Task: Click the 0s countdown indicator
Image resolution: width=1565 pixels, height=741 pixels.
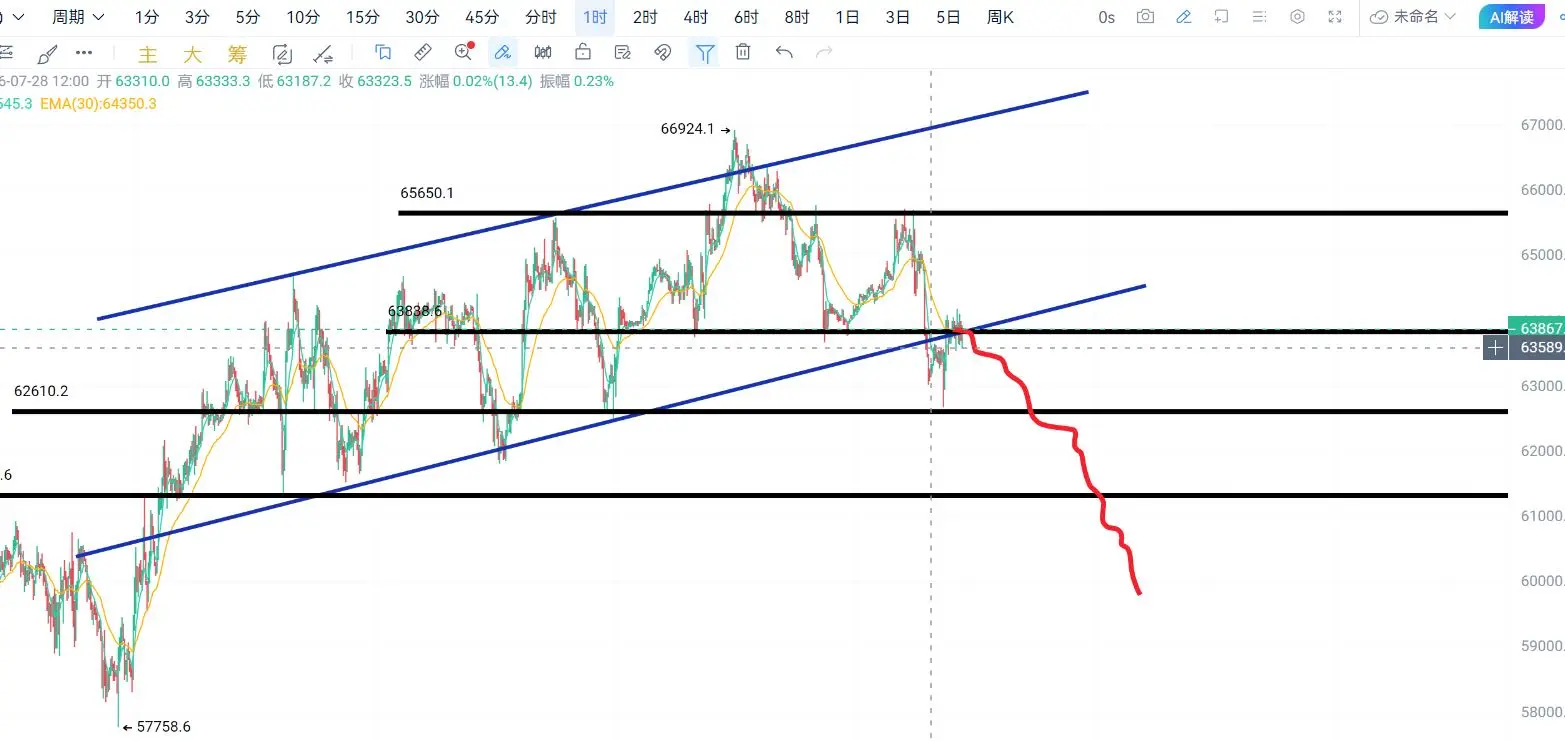Action: [1106, 17]
